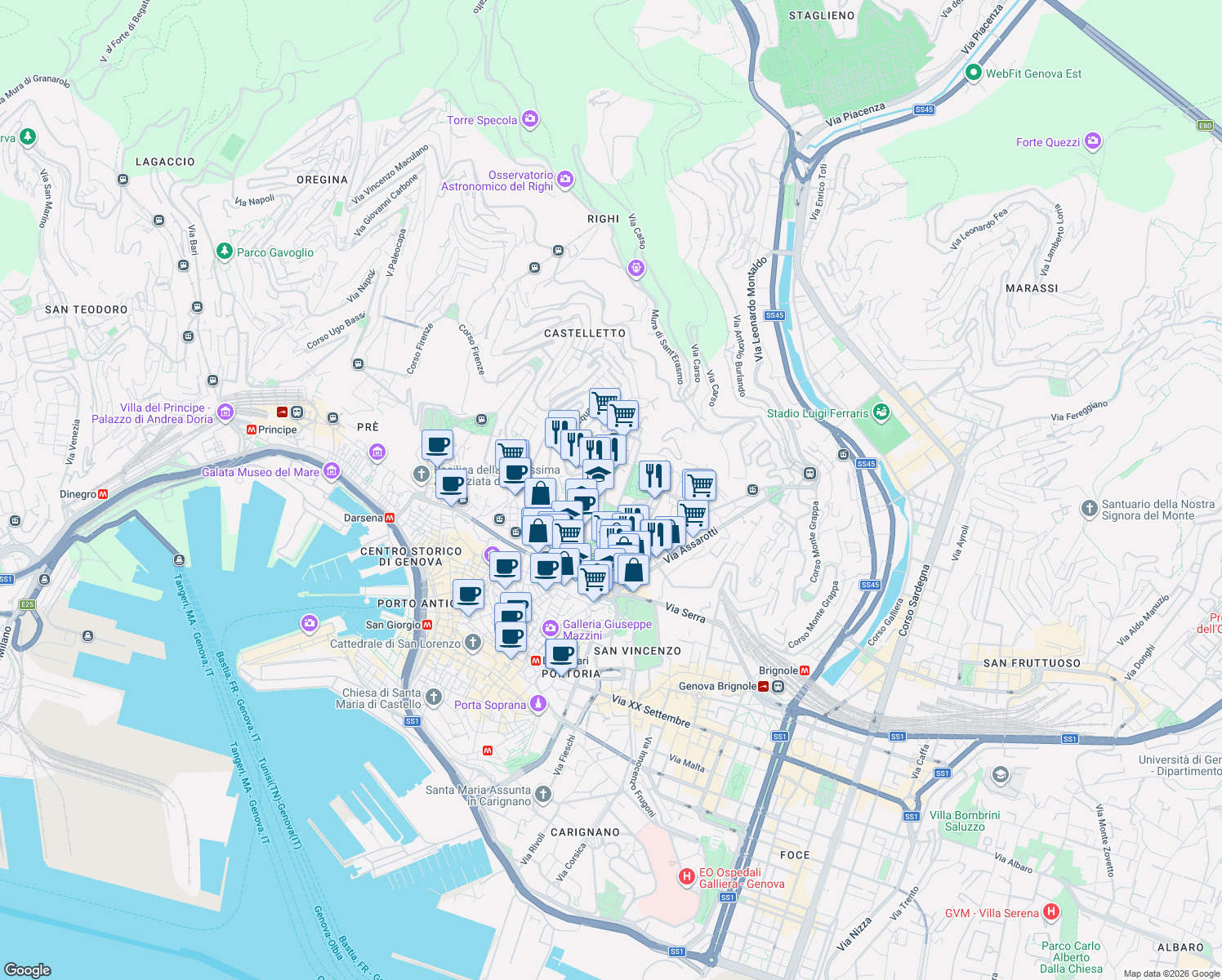This screenshot has width=1222, height=980.
Task: Open the Galata Museo del Mare icon
Action: click(331, 471)
